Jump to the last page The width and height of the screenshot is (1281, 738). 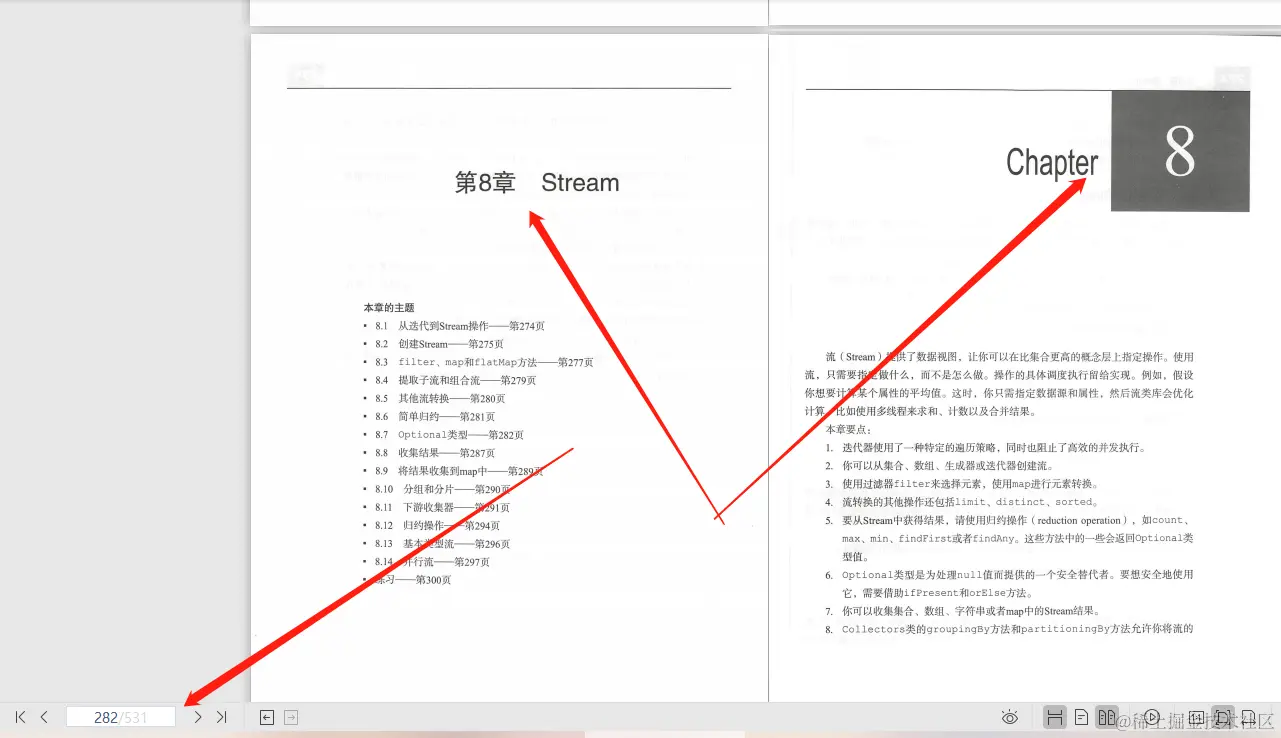click(221, 717)
